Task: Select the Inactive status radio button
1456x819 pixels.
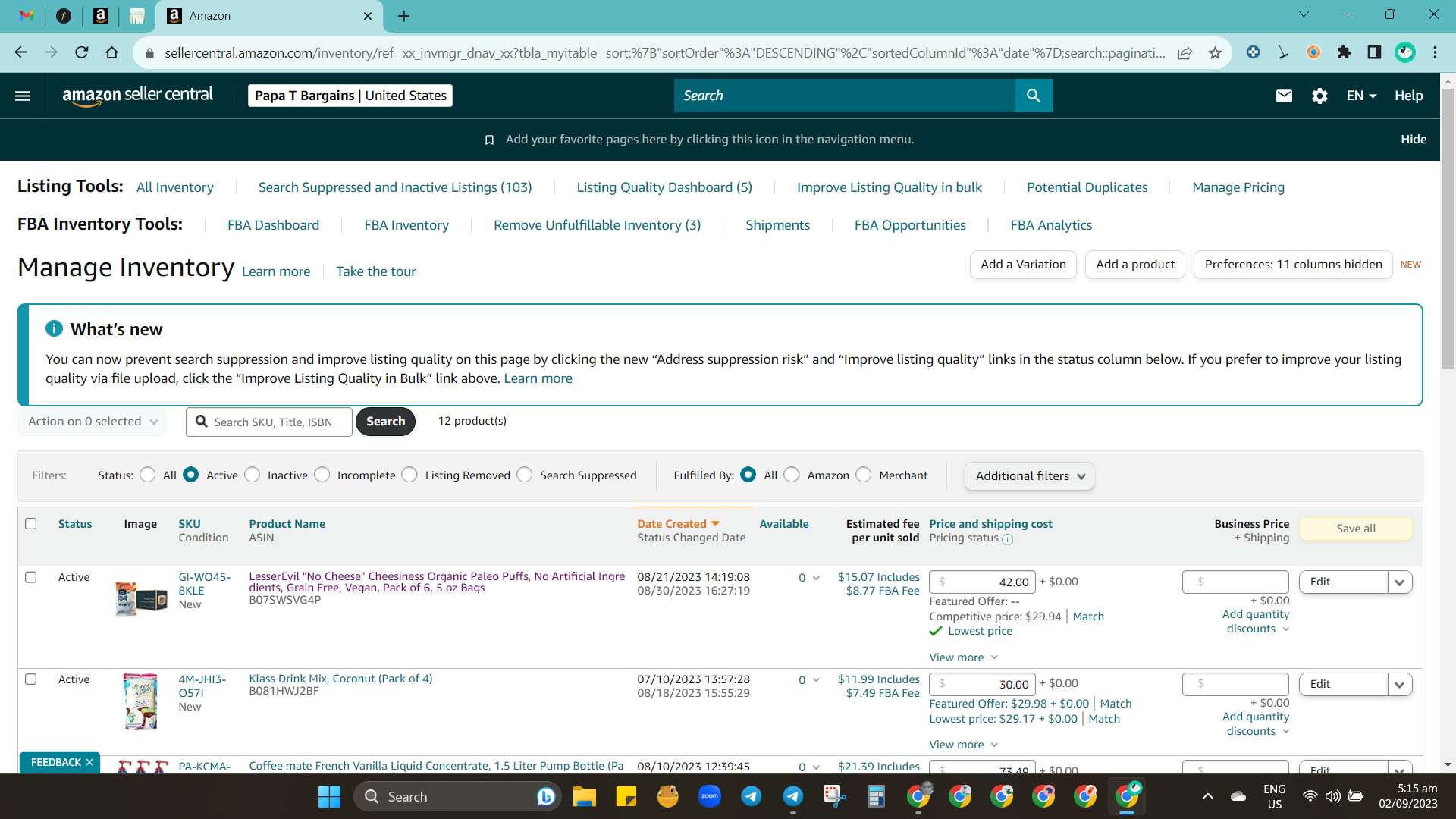Action: click(253, 475)
